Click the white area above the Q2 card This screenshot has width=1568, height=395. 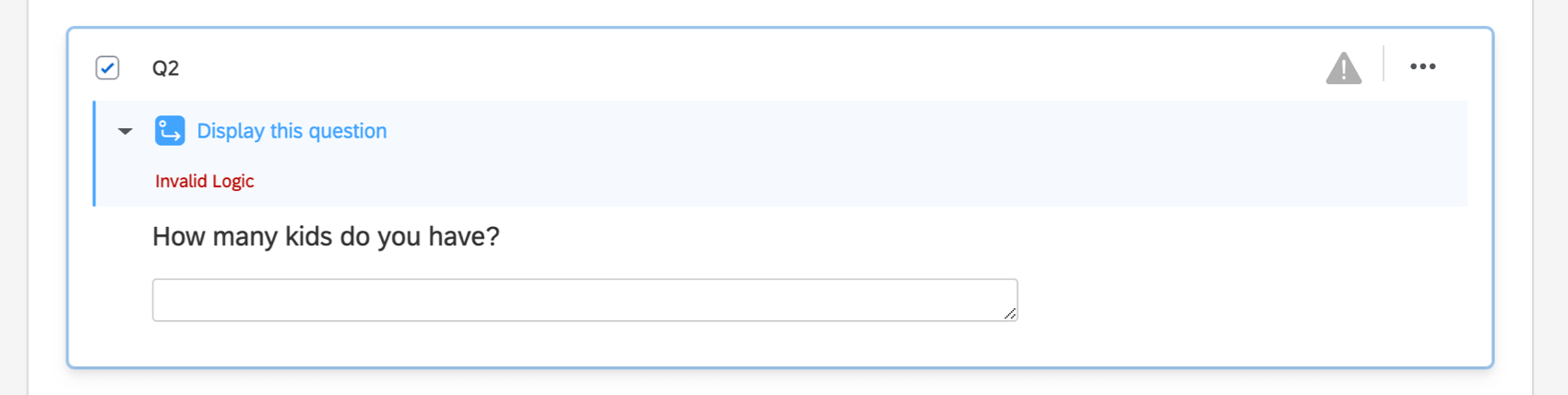[738, 13]
